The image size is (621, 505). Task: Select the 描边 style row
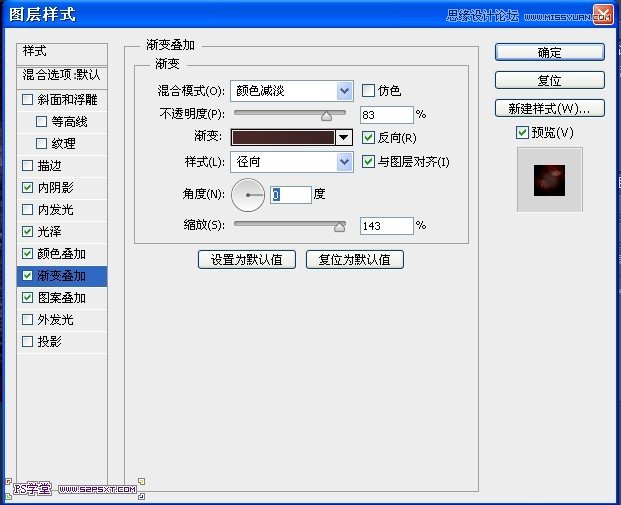(x=62, y=166)
